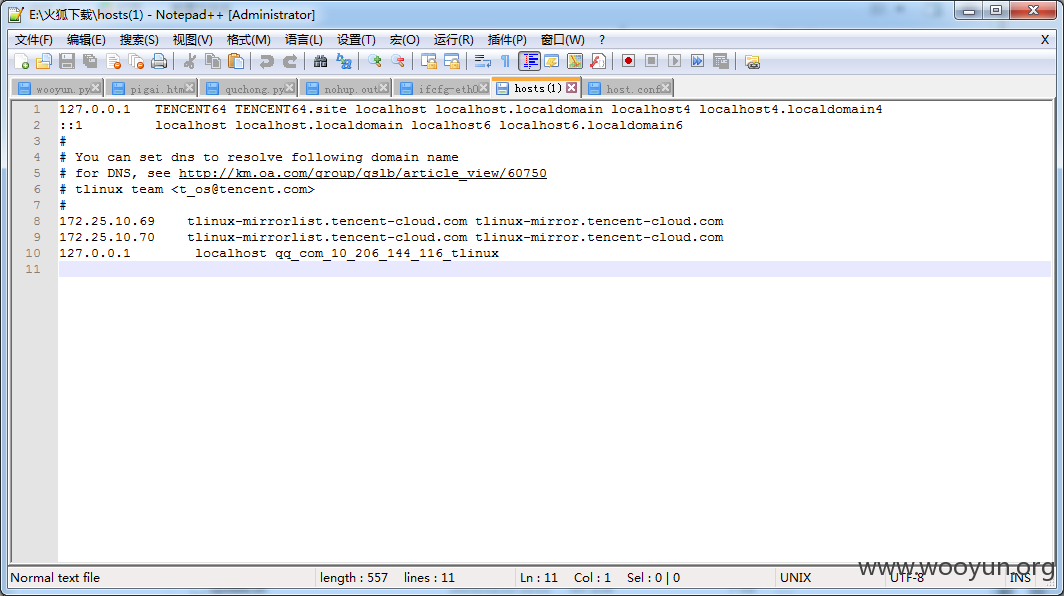1064x596 pixels.
Task: Toggle synchronize vertical scrolling icon
Action: pyautogui.click(x=428, y=62)
